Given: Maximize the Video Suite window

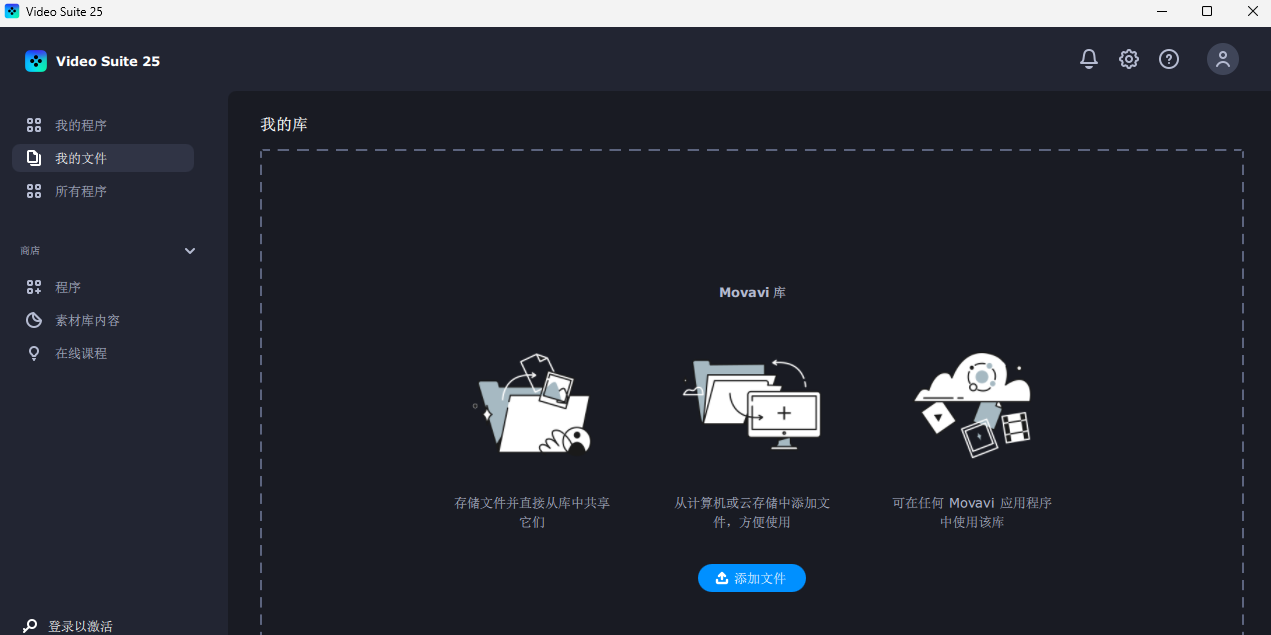Looking at the screenshot, I should pyautogui.click(x=1207, y=12).
